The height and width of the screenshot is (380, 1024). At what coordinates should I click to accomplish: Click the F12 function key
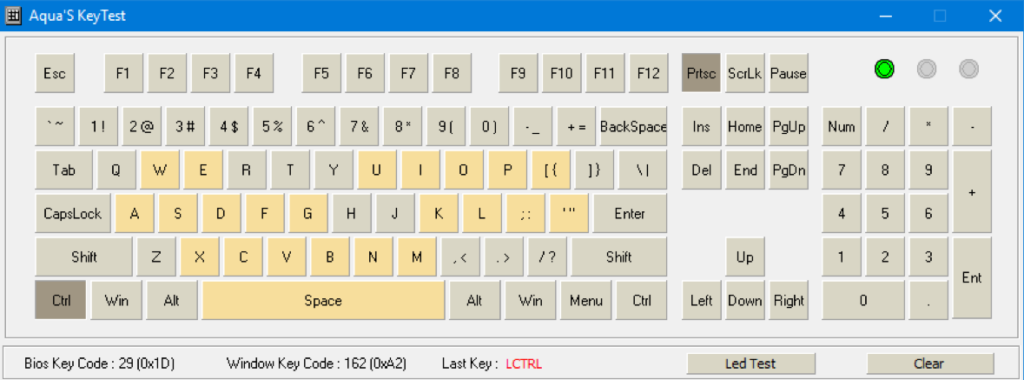[648, 73]
